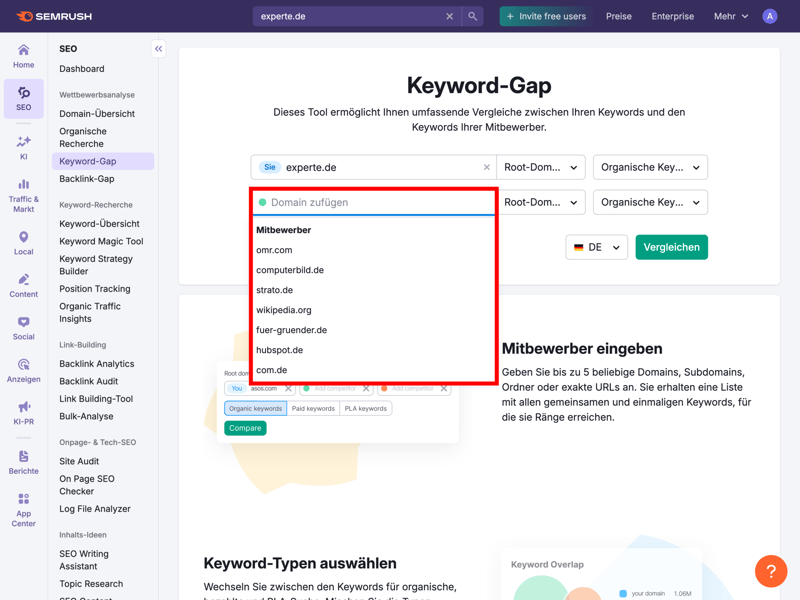Open Backlink Audit
The width and height of the screenshot is (800, 600).
coord(89,381)
